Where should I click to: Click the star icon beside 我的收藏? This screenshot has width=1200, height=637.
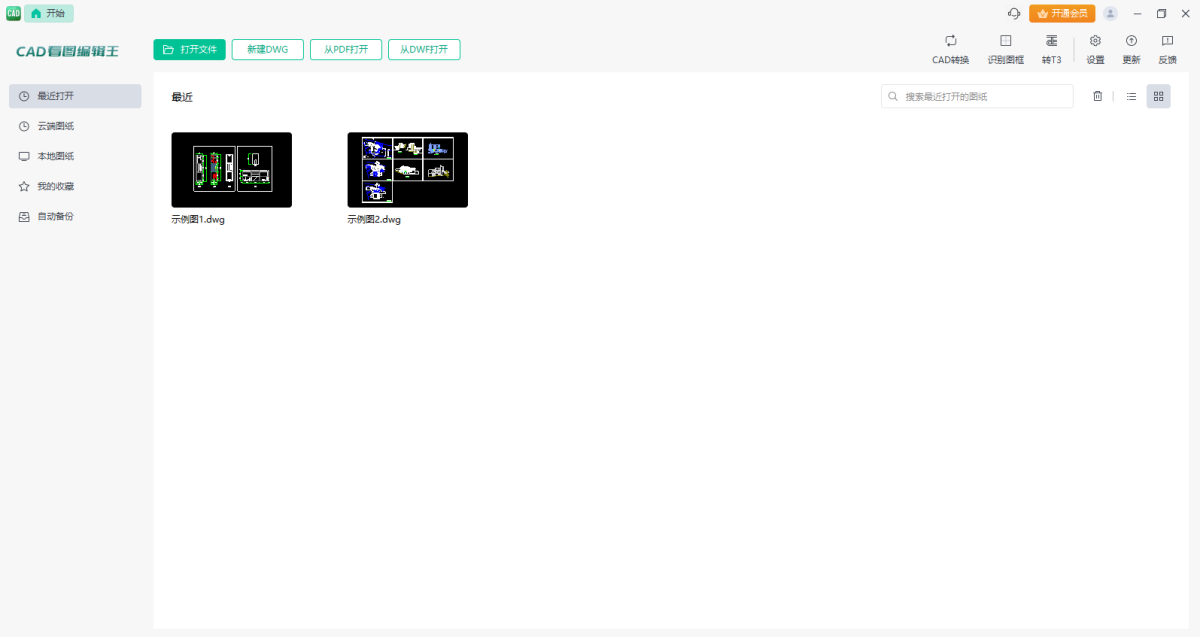coord(24,186)
